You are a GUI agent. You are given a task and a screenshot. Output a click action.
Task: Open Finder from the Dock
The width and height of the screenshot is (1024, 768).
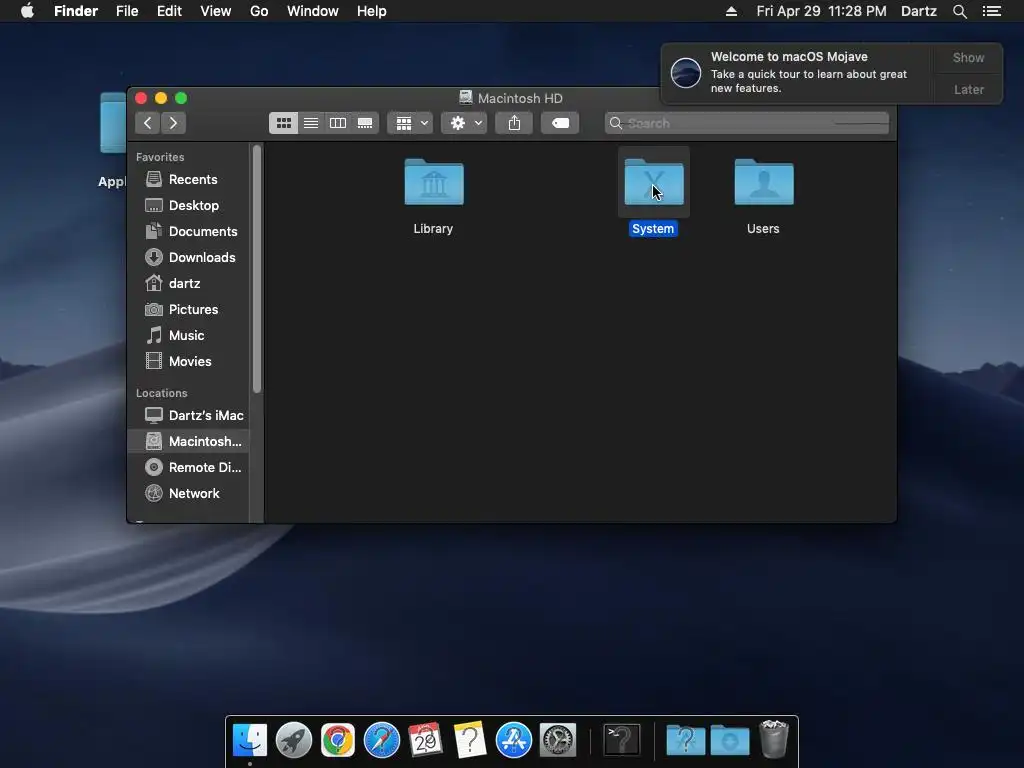coord(250,741)
